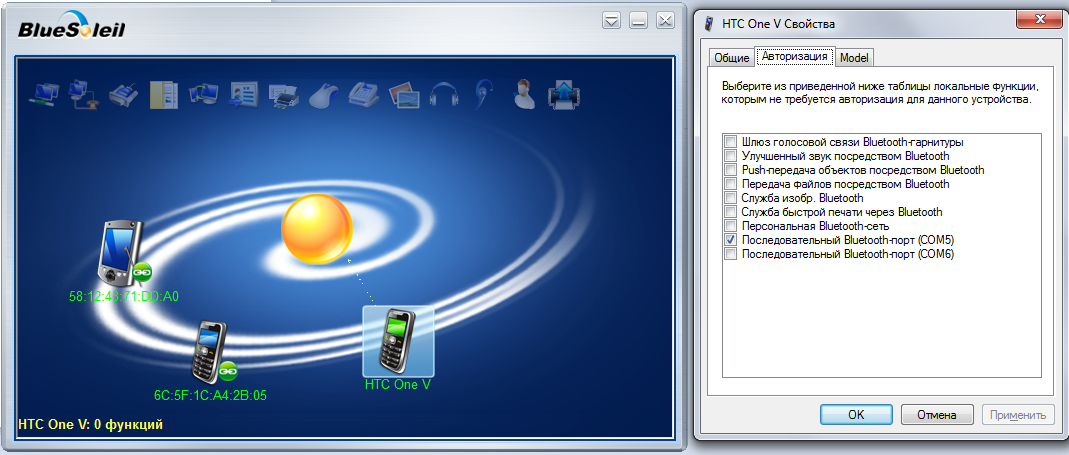Switch to the Общие tab
The width and height of the screenshot is (1069, 455).
pos(732,58)
